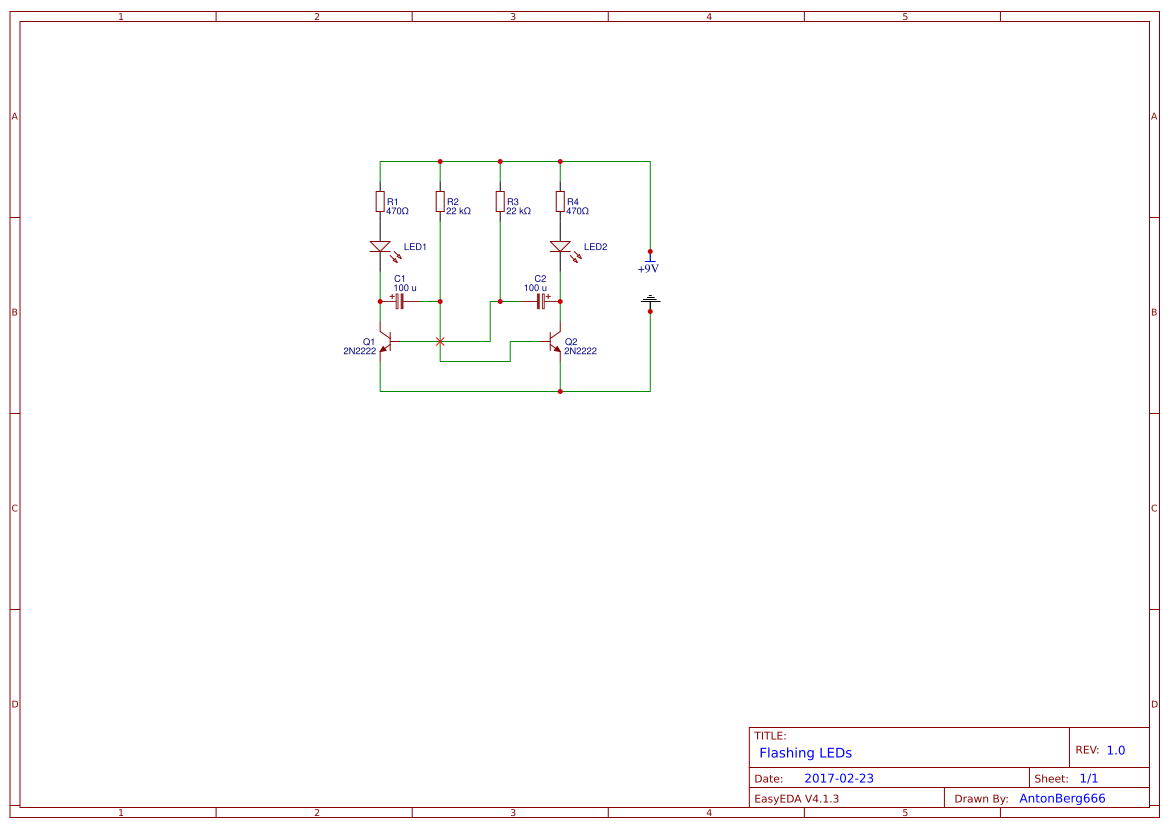Select the C2 100u capacitor symbol

[x=538, y=299]
